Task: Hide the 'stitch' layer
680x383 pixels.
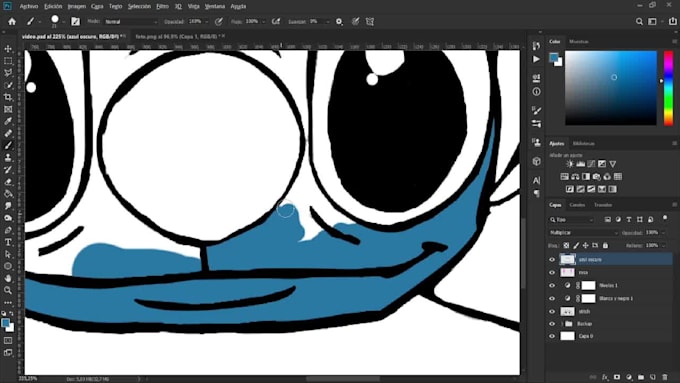Action: [x=552, y=311]
